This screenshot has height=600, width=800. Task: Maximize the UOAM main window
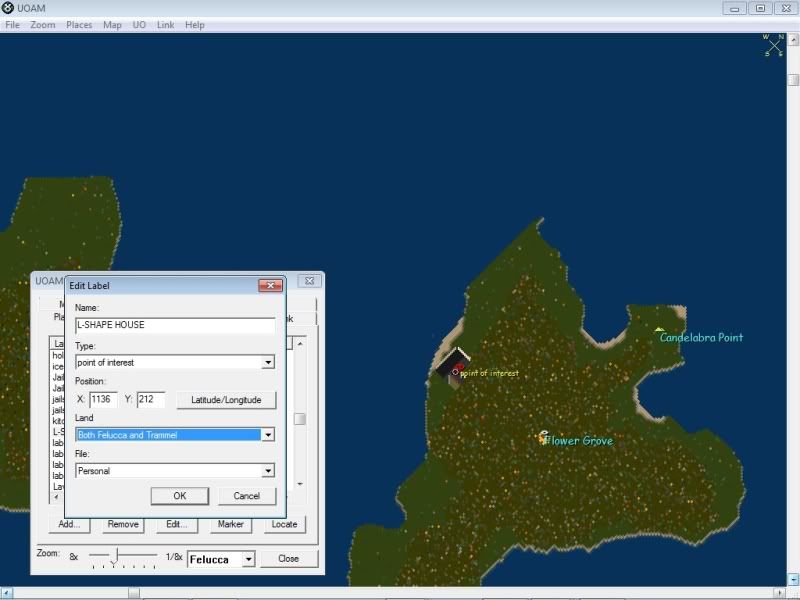click(760, 8)
